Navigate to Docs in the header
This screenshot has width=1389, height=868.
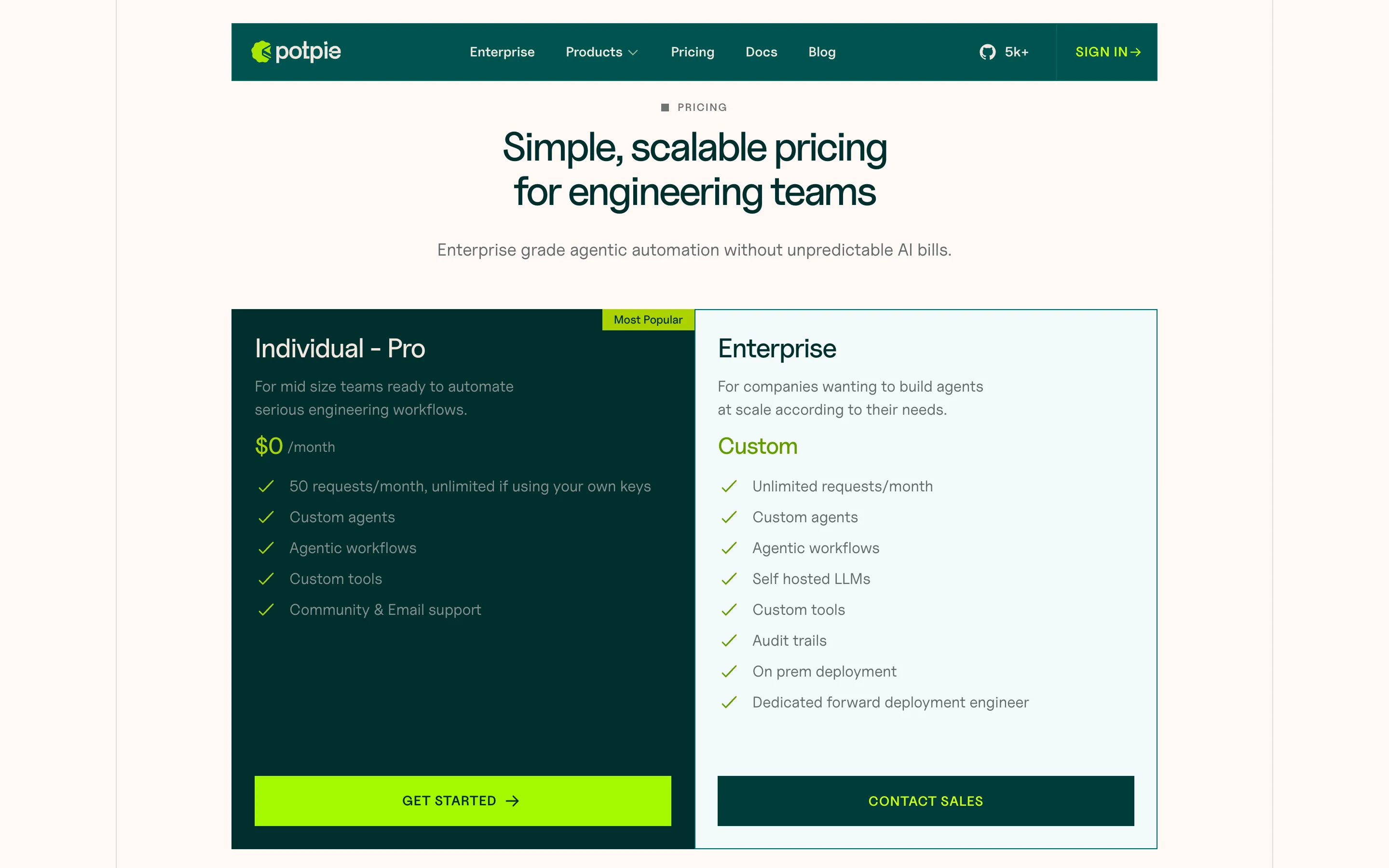tap(761, 52)
